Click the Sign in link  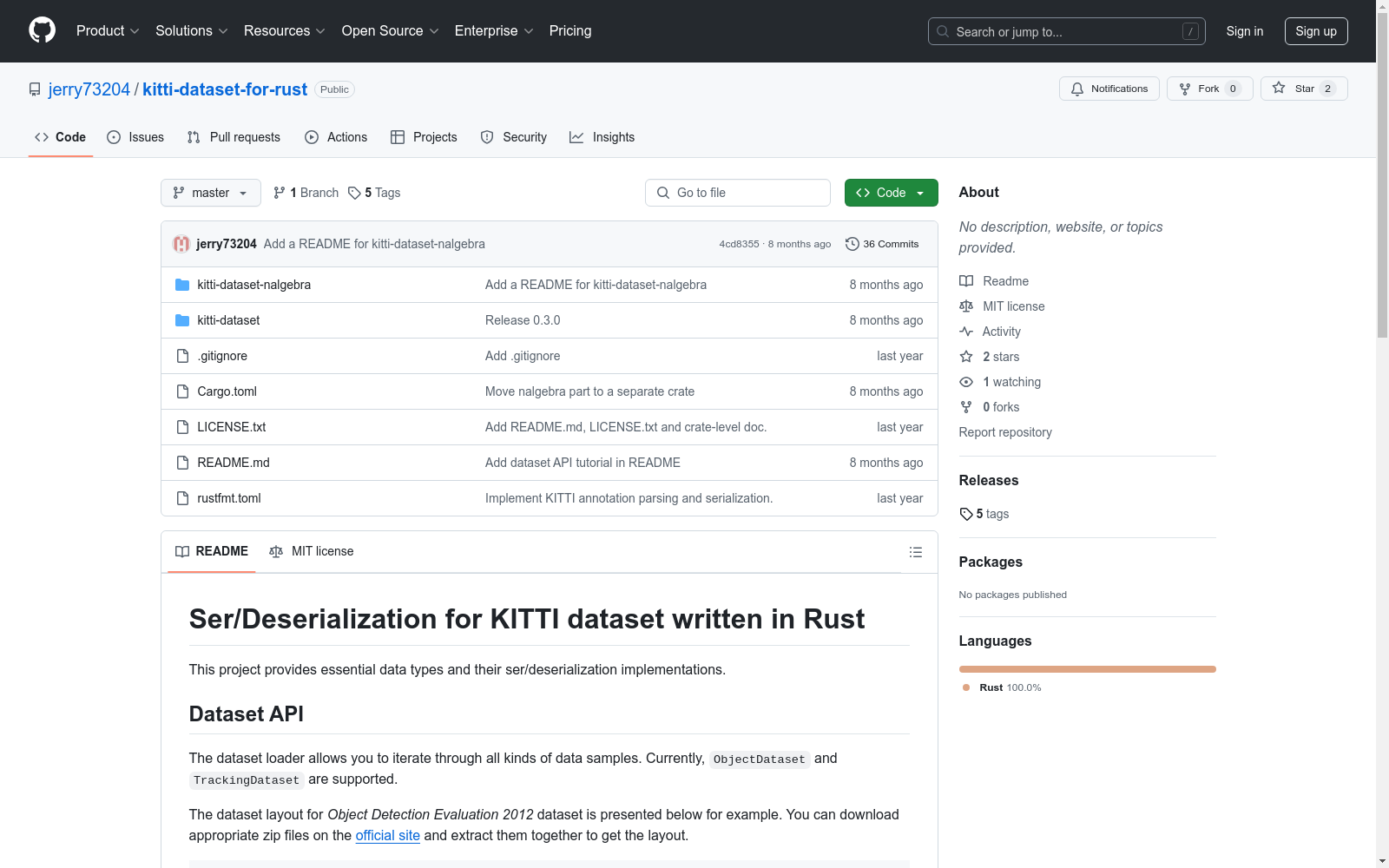1245,31
